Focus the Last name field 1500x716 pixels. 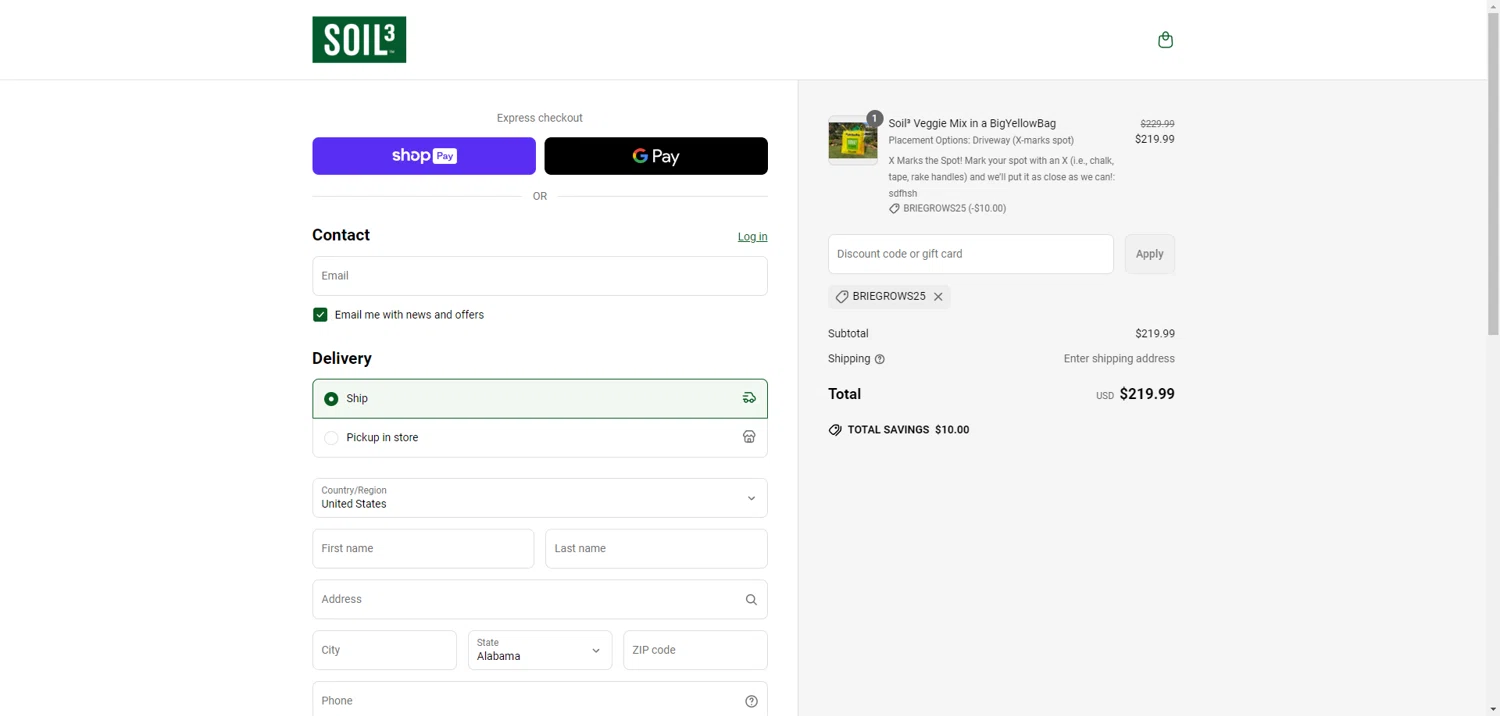point(656,549)
